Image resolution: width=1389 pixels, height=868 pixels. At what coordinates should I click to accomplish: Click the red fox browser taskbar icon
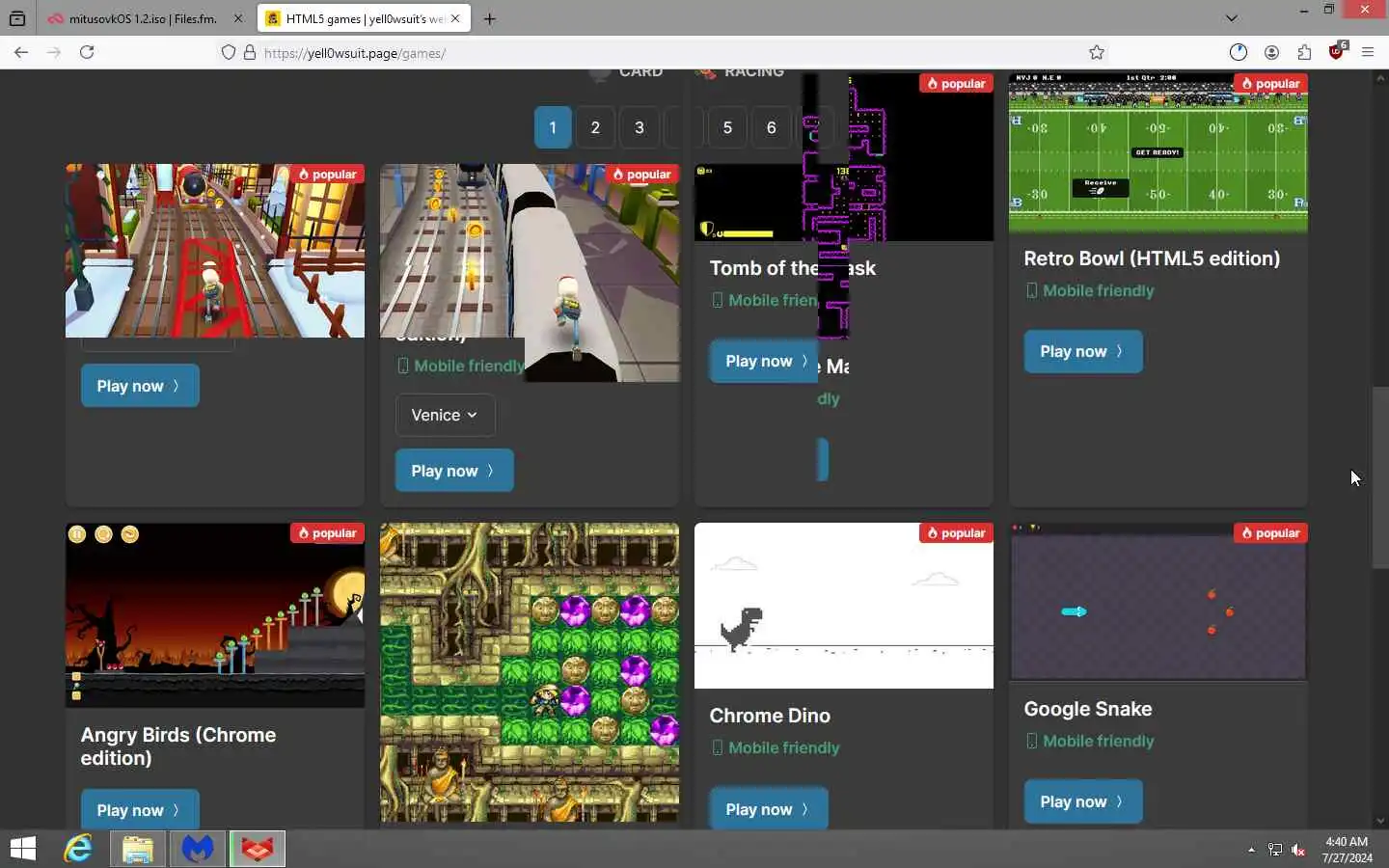[258, 849]
